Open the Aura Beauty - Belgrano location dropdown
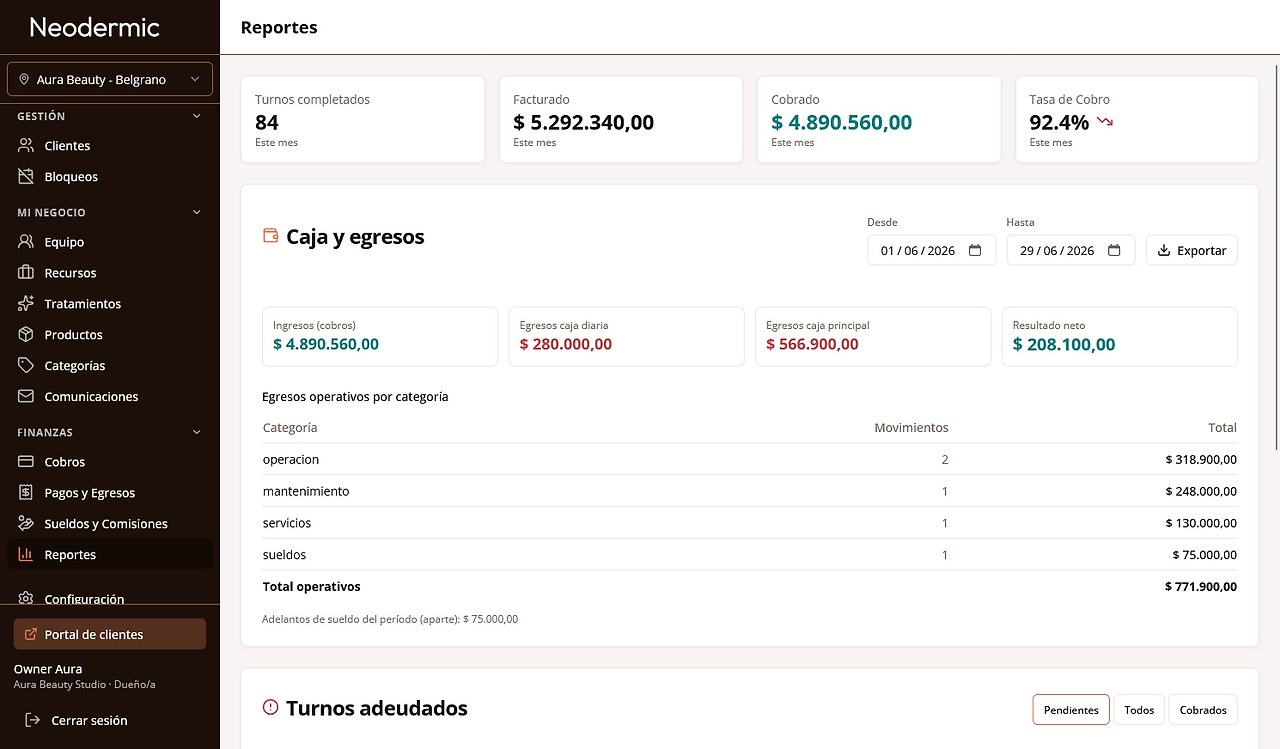 pyautogui.click(x=110, y=80)
